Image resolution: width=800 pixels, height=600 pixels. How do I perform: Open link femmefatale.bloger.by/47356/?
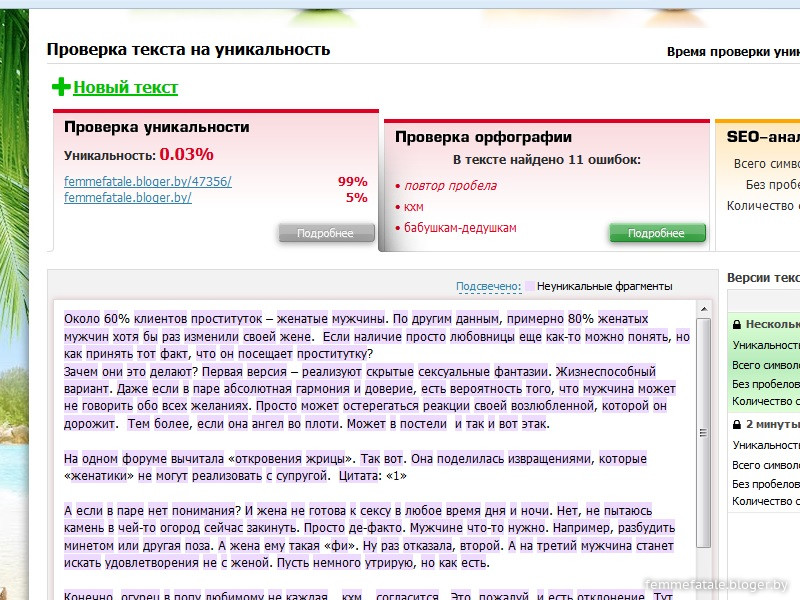pos(148,181)
